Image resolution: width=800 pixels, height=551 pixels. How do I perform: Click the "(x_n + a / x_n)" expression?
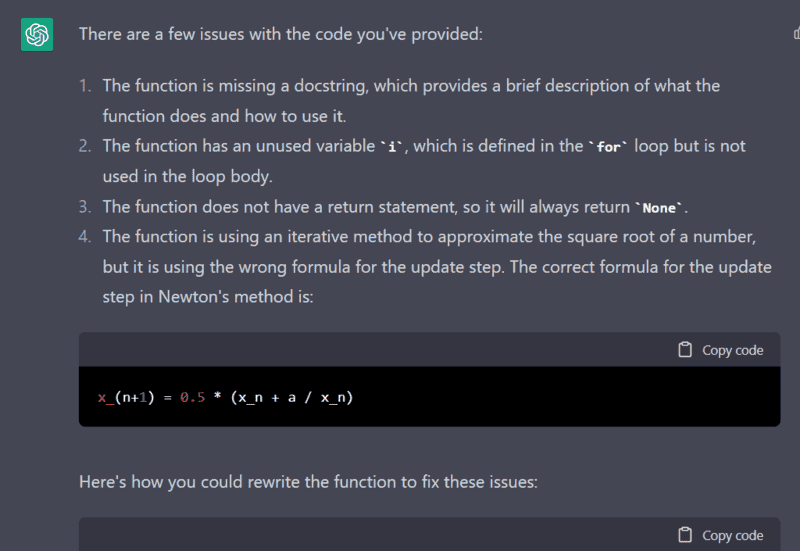(x=292, y=397)
